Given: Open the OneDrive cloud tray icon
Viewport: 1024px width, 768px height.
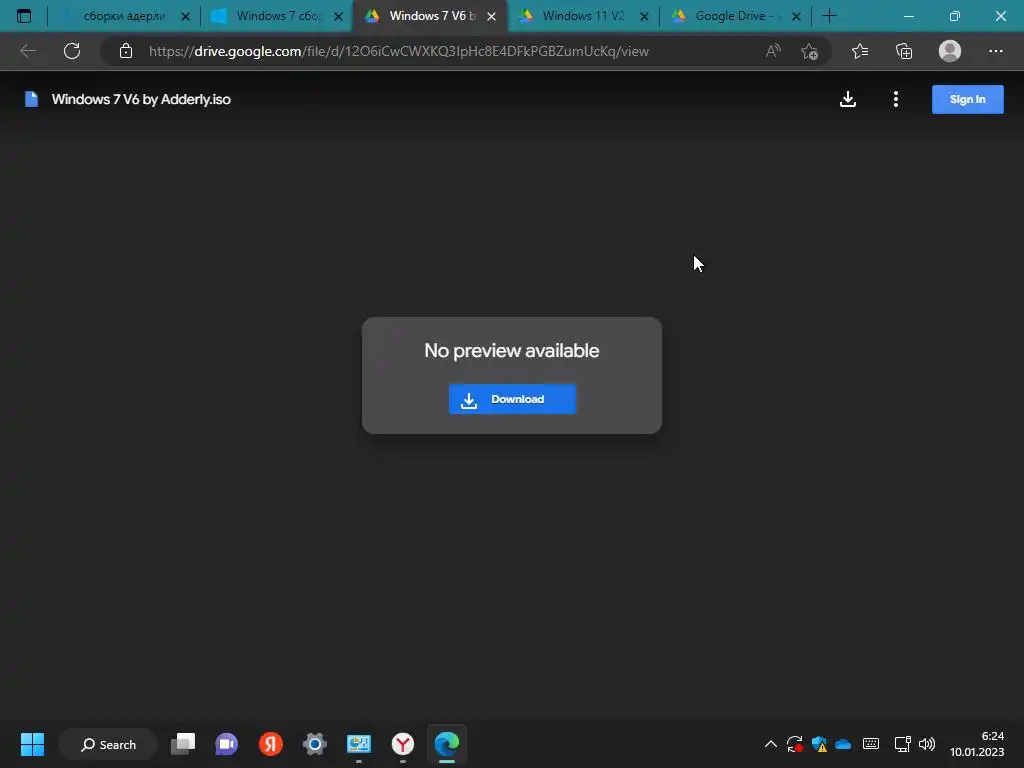Looking at the screenshot, I should click(843, 744).
